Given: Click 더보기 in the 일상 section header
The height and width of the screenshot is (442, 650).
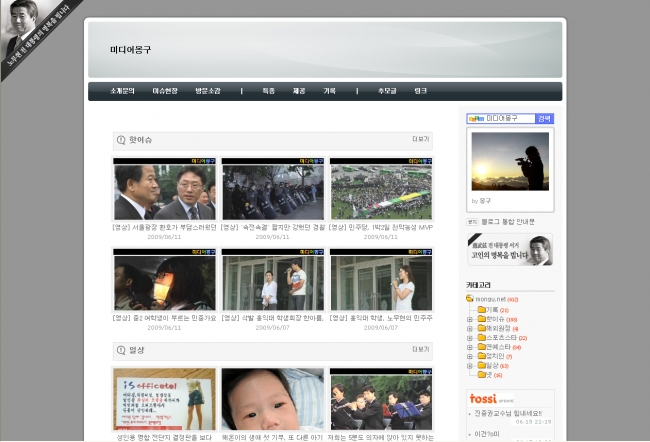Looking at the screenshot, I should 420,350.
